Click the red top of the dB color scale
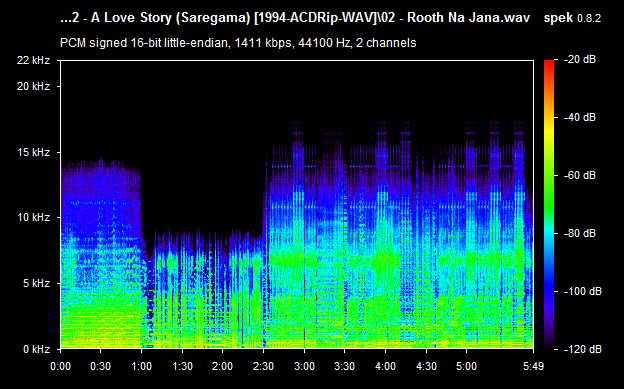The height and width of the screenshot is (389, 624). (x=549, y=64)
